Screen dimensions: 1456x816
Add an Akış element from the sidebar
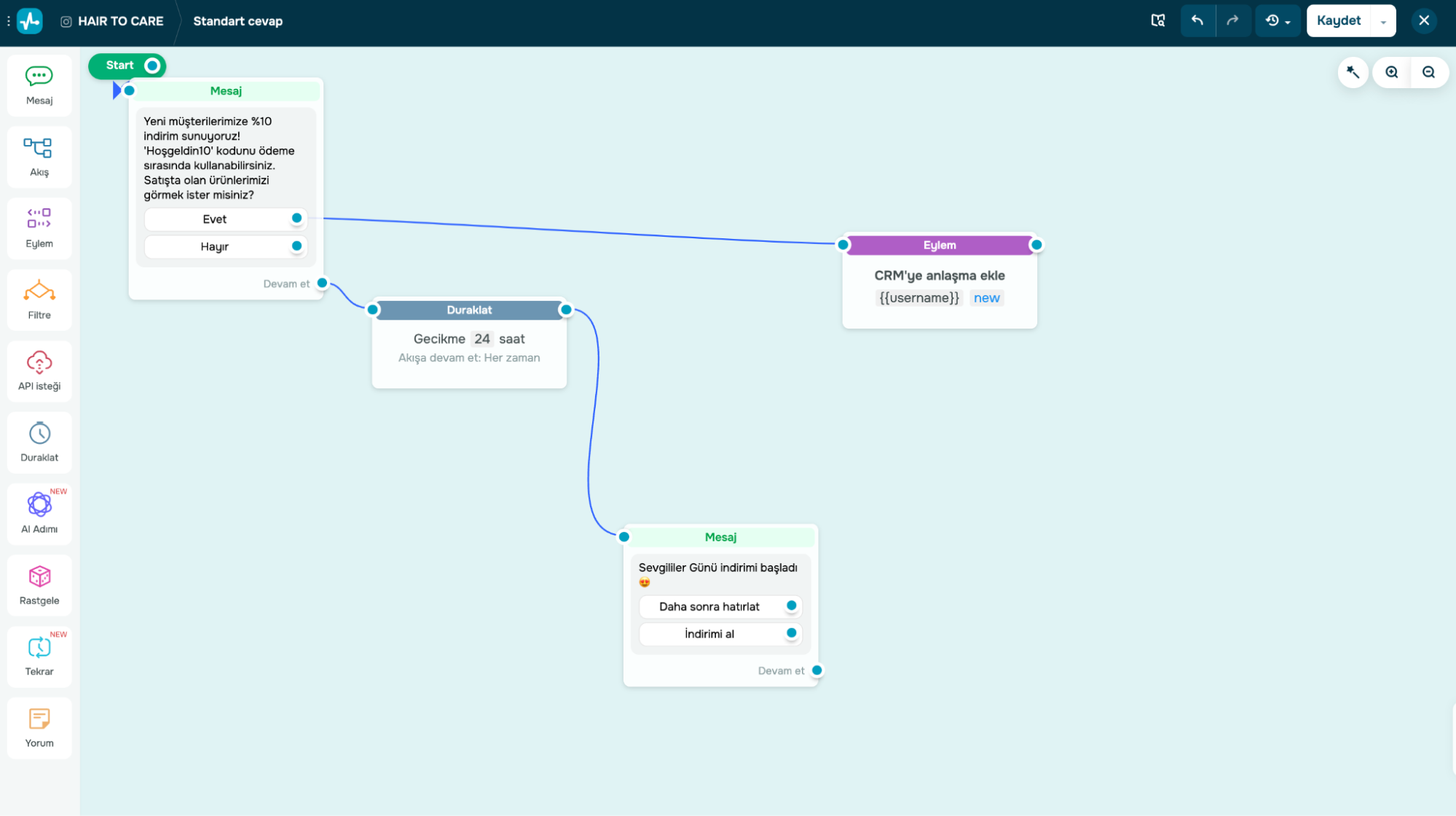39,157
